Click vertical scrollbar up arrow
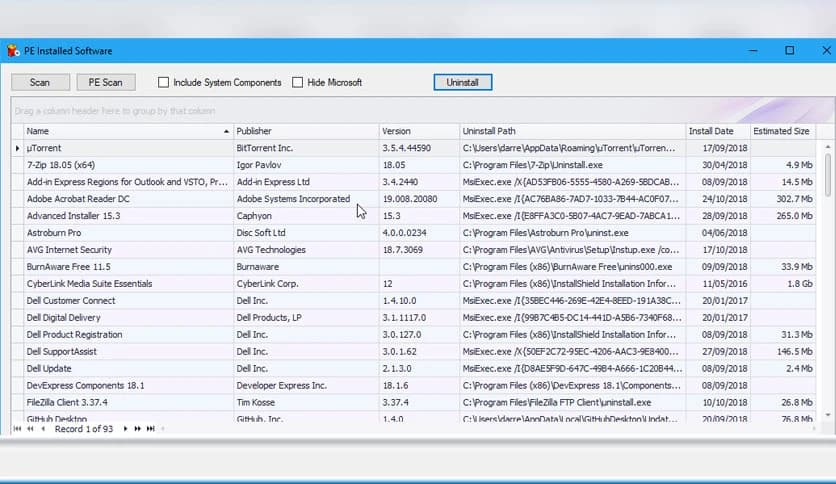The image size is (836, 484). click(827, 146)
